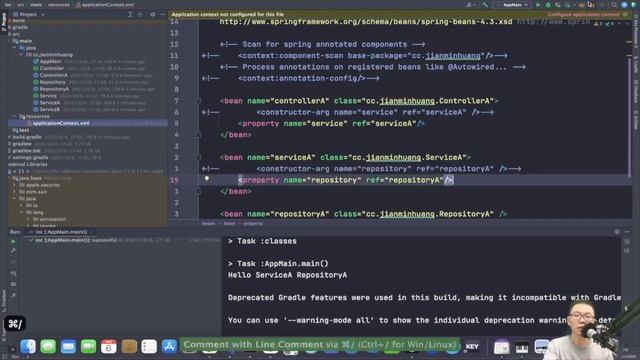This screenshot has width=640, height=360.
Task: Rerun with the green arrow in Run panel
Action: [13, 242]
